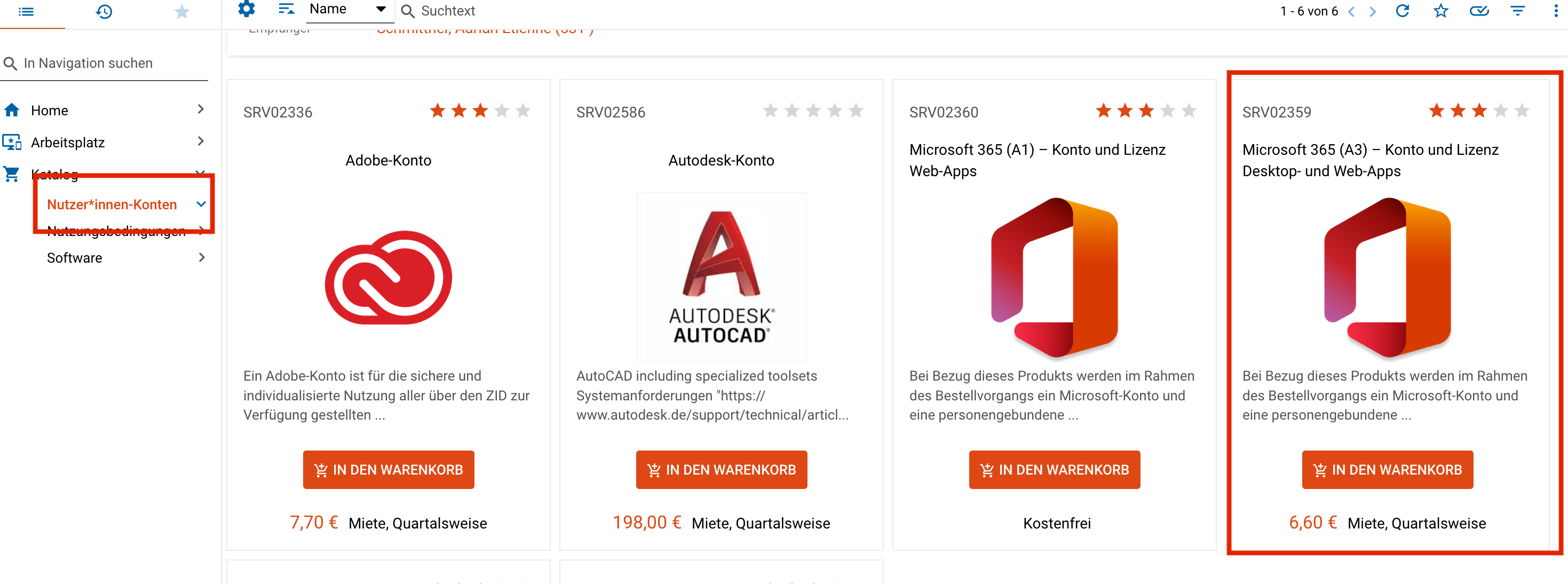This screenshot has height=584, width=1568.
Task: Go to next page of results
Action: [x=1373, y=12]
